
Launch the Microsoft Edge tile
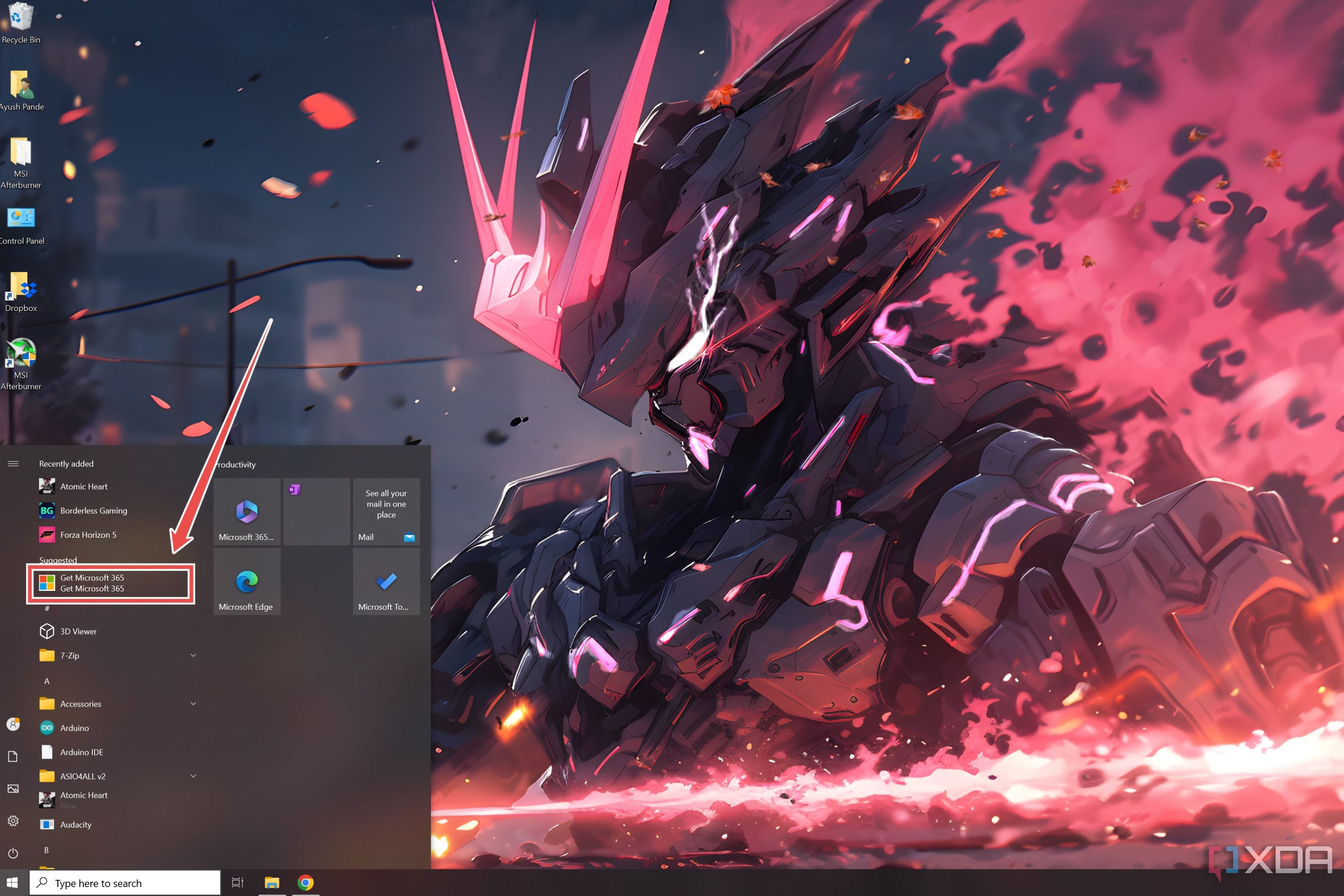[x=247, y=581]
